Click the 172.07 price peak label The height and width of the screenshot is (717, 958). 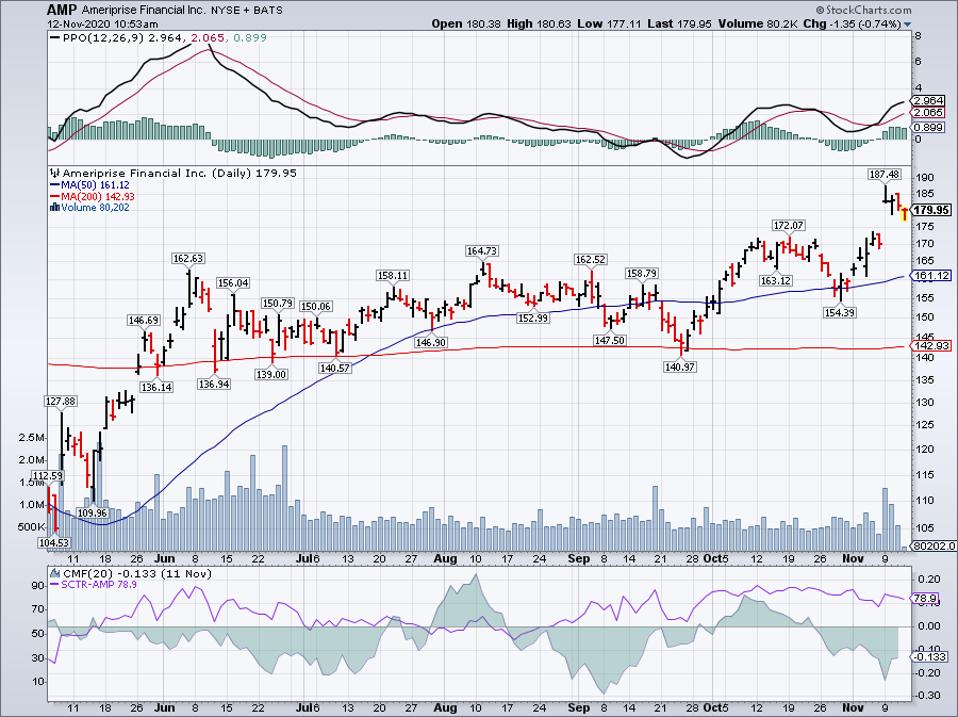788,225
